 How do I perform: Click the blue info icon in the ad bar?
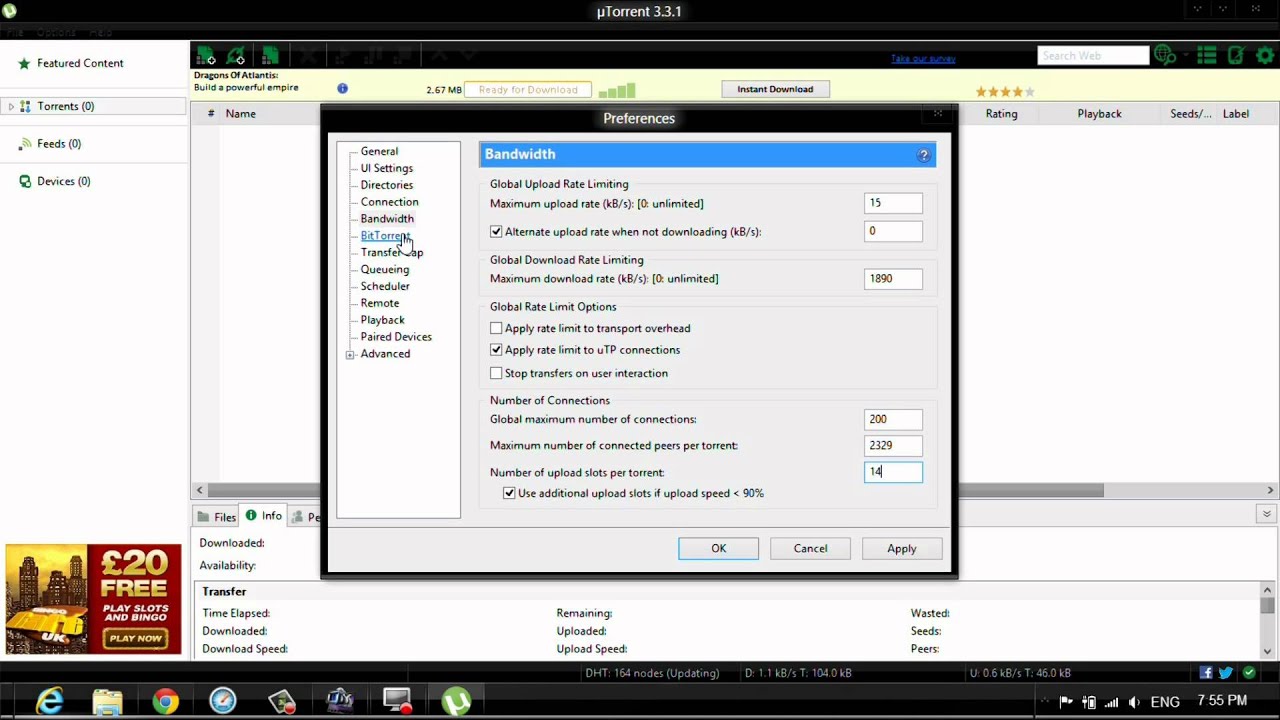pos(342,88)
